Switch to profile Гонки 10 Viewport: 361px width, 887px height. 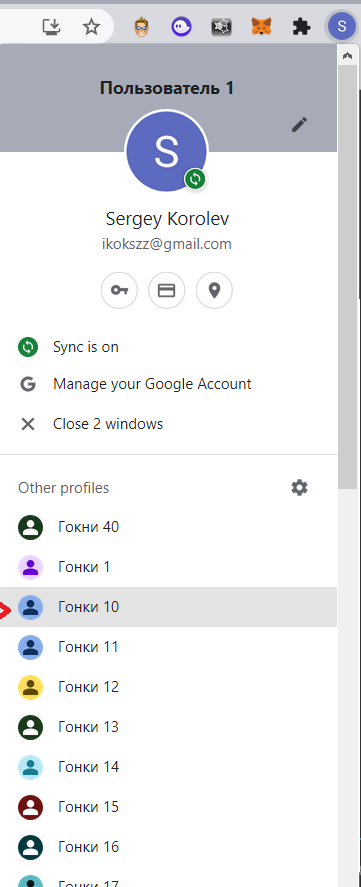(x=168, y=607)
